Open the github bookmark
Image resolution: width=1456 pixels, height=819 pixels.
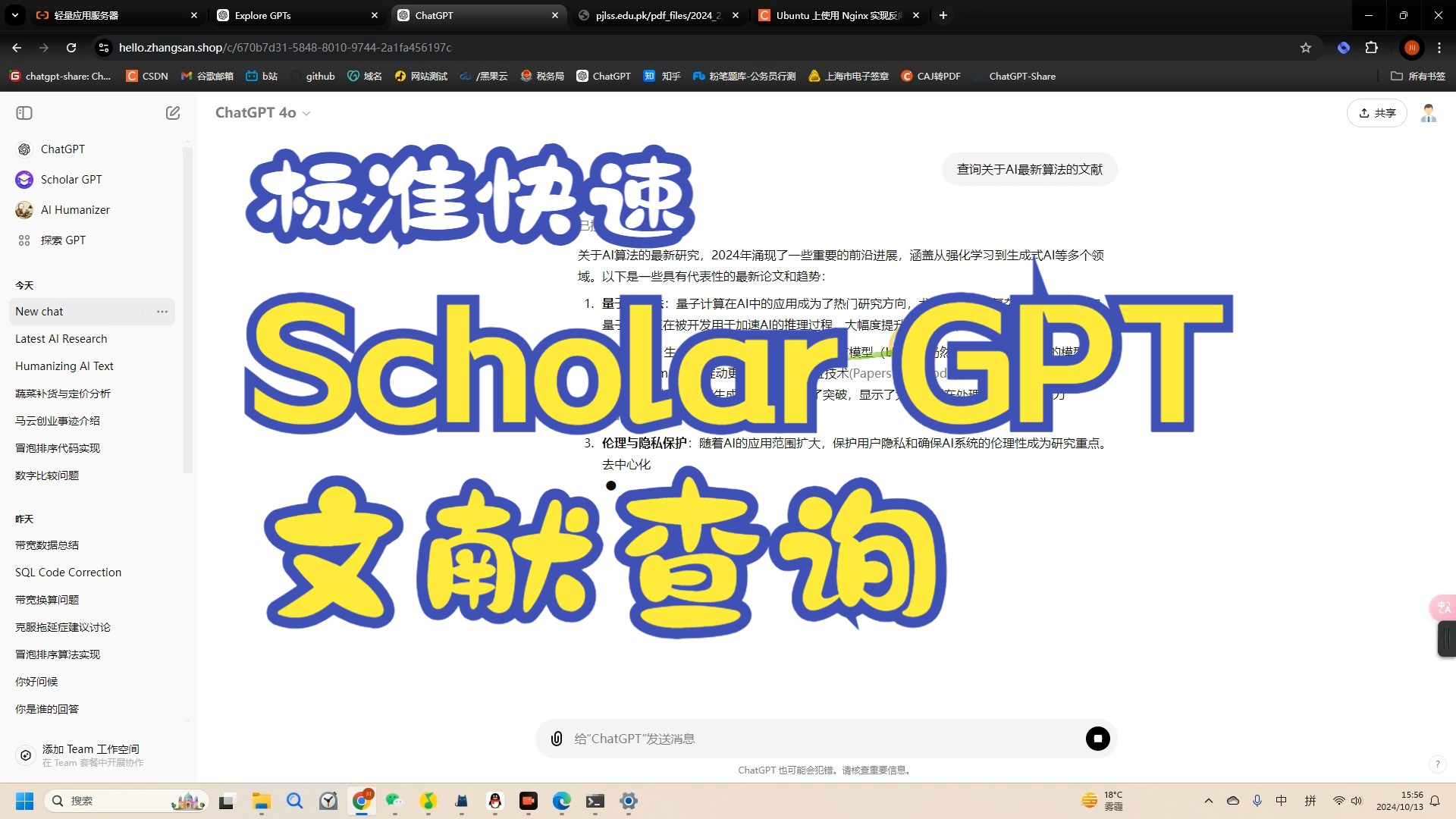coord(312,76)
